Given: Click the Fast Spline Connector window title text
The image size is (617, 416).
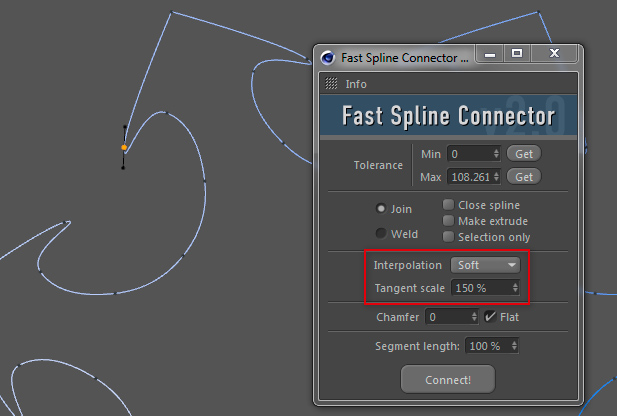Looking at the screenshot, I should point(405,58).
